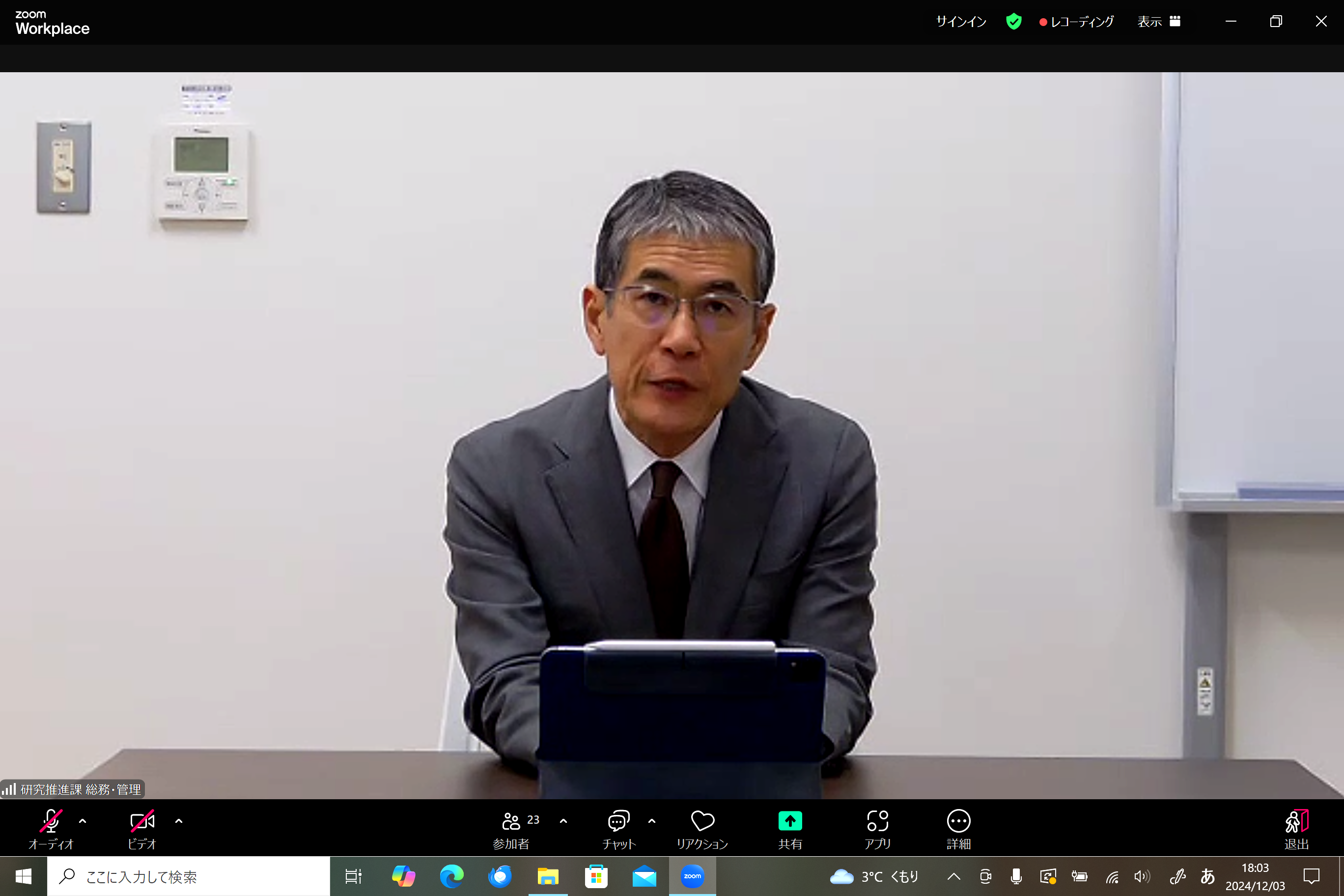The height and width of the screenshot is (896, 1344).
Task: Click the レコーディング recording indicator
Action: 1077,22
